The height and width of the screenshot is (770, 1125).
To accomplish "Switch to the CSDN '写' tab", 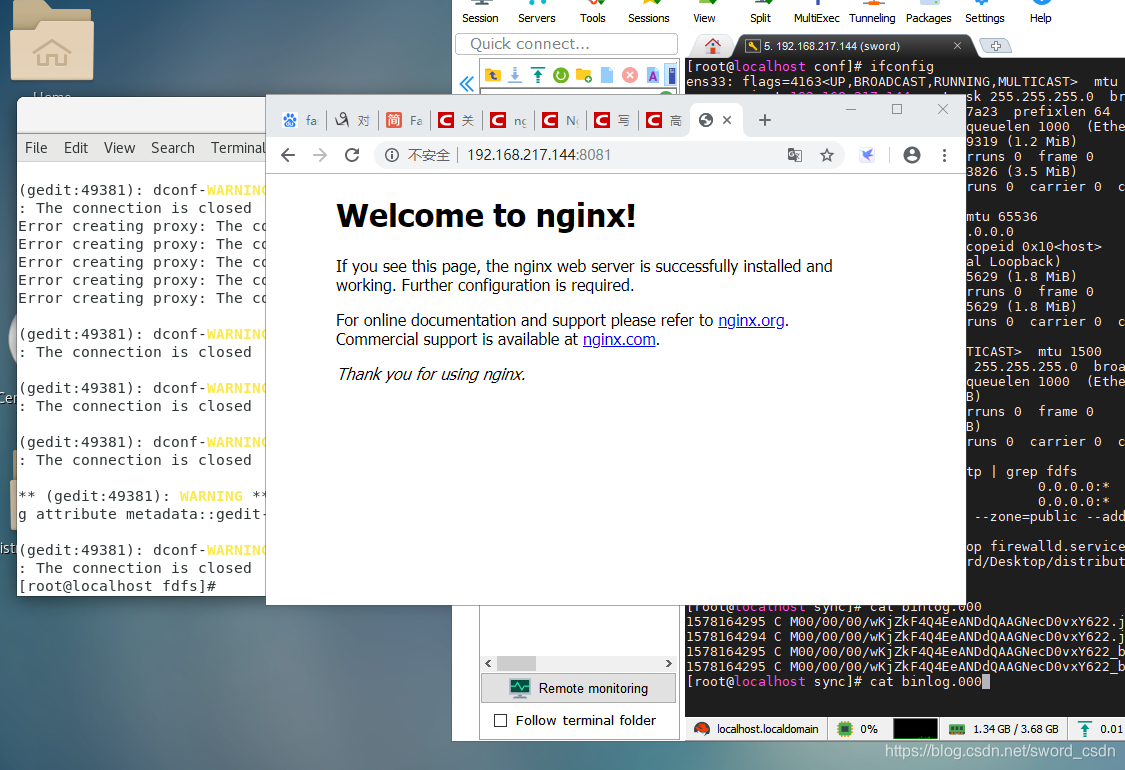I will pyautogui.click(x=613, y=121).
